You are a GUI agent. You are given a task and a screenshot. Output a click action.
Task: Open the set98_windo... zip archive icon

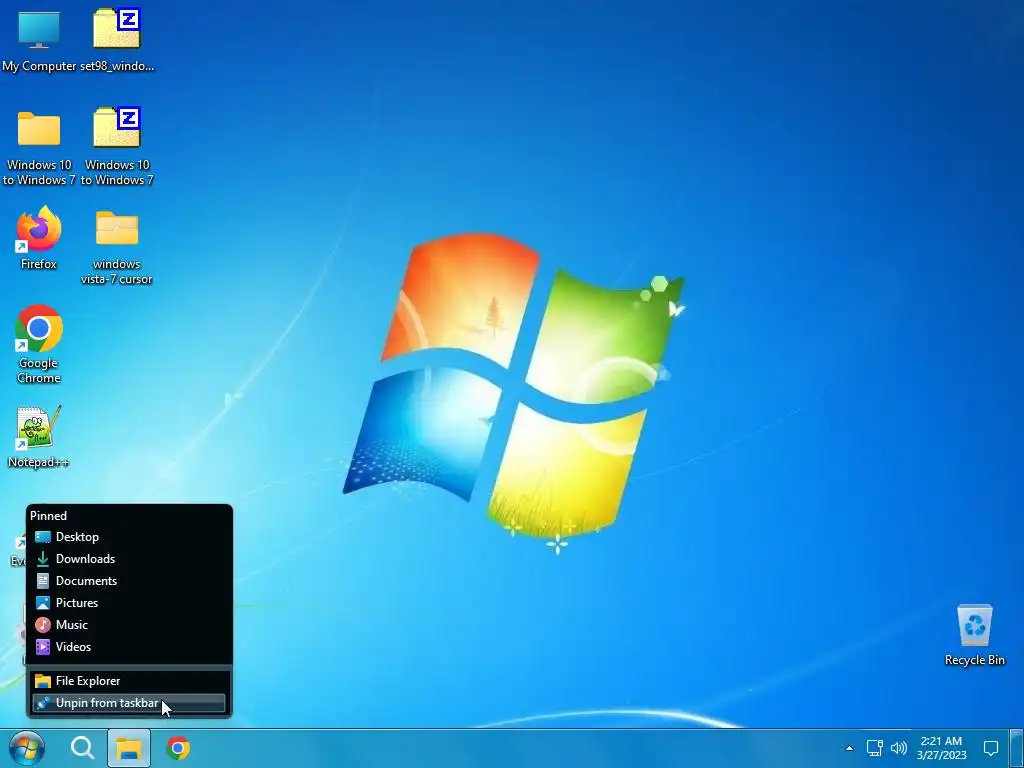pos(117,40)
